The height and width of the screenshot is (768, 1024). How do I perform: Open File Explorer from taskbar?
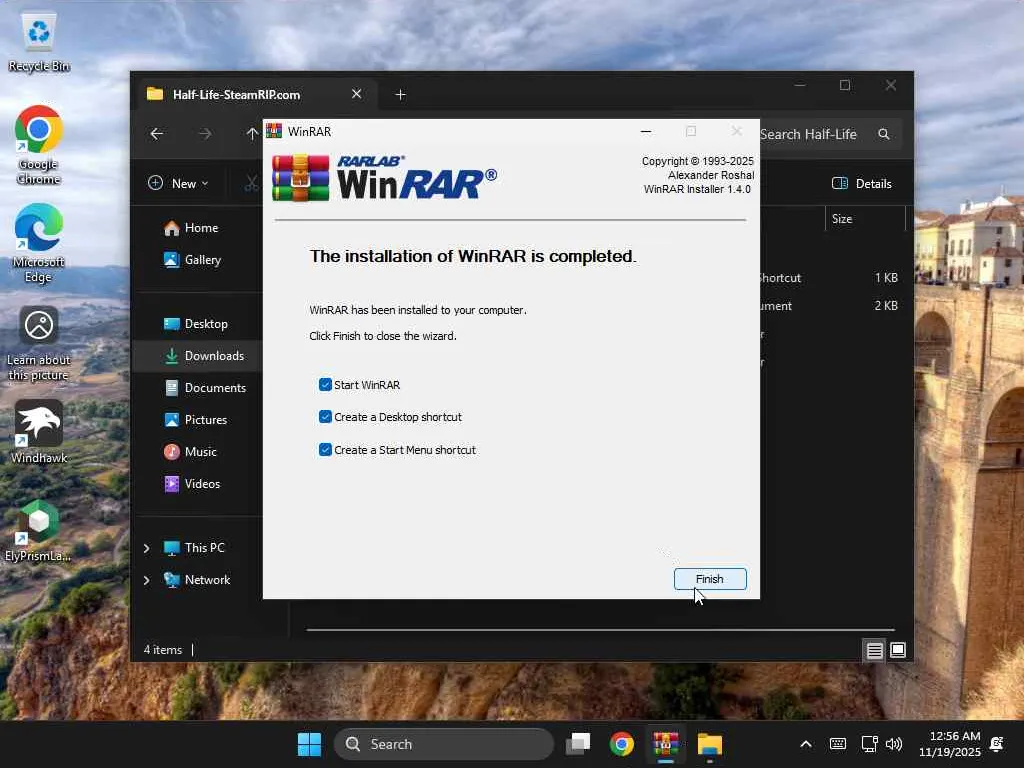coord(709,744)
